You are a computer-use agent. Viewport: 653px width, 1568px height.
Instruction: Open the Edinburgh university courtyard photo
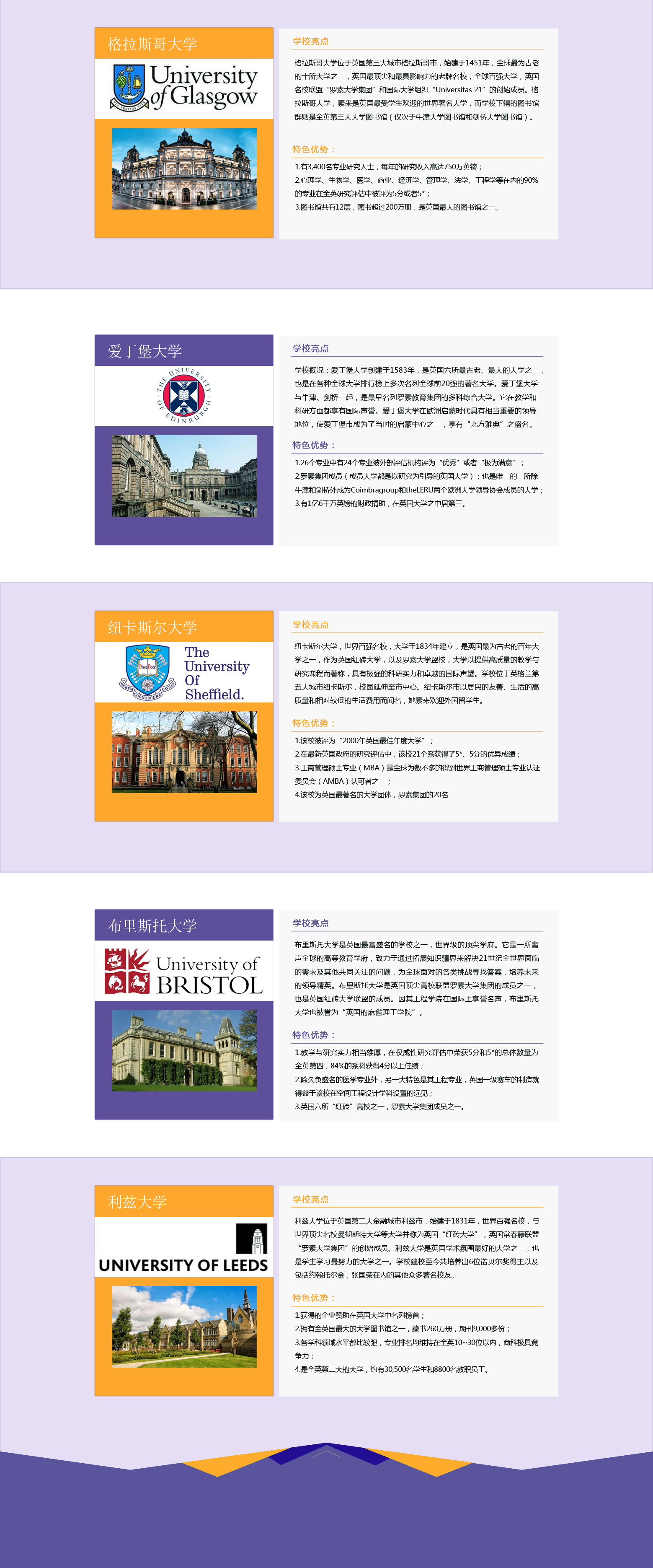point(184,476)
